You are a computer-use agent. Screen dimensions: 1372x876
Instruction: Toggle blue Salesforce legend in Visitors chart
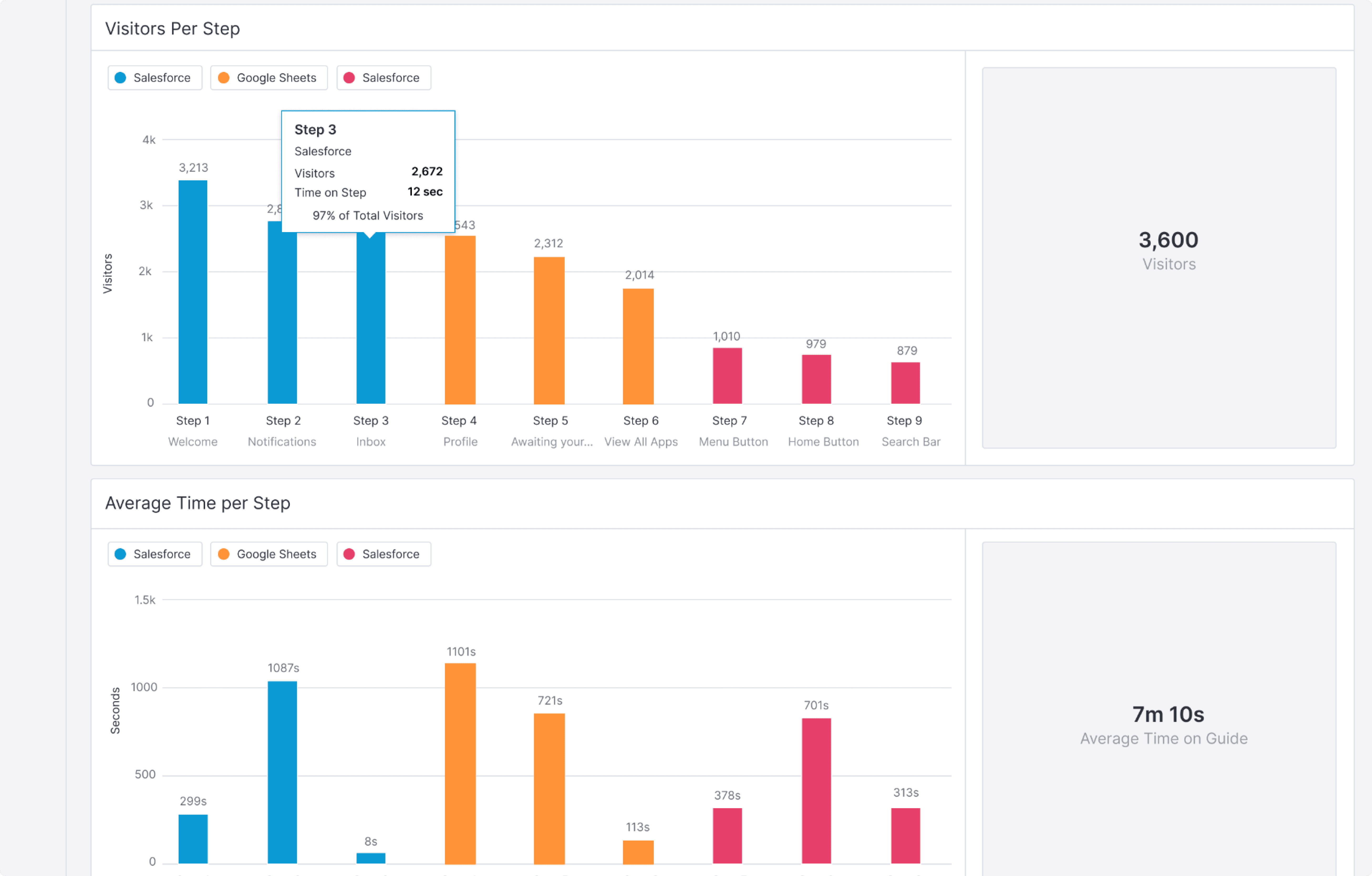pyautogui.click(x=154, y=78)
